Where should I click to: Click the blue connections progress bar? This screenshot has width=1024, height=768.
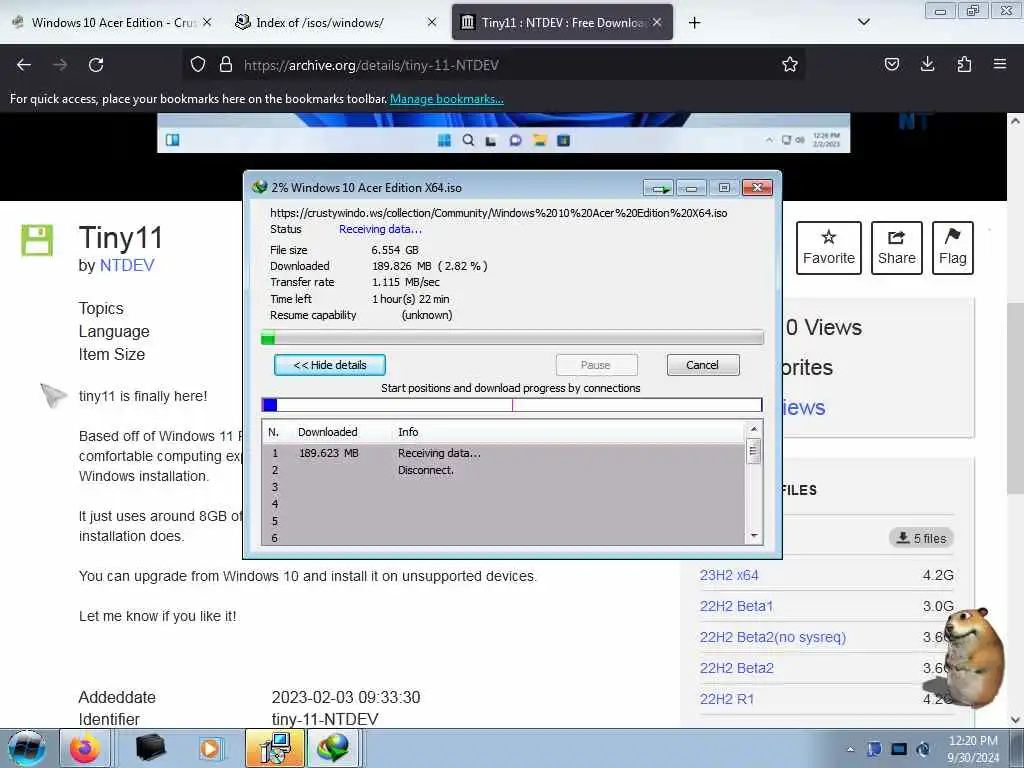pos(512,405)
